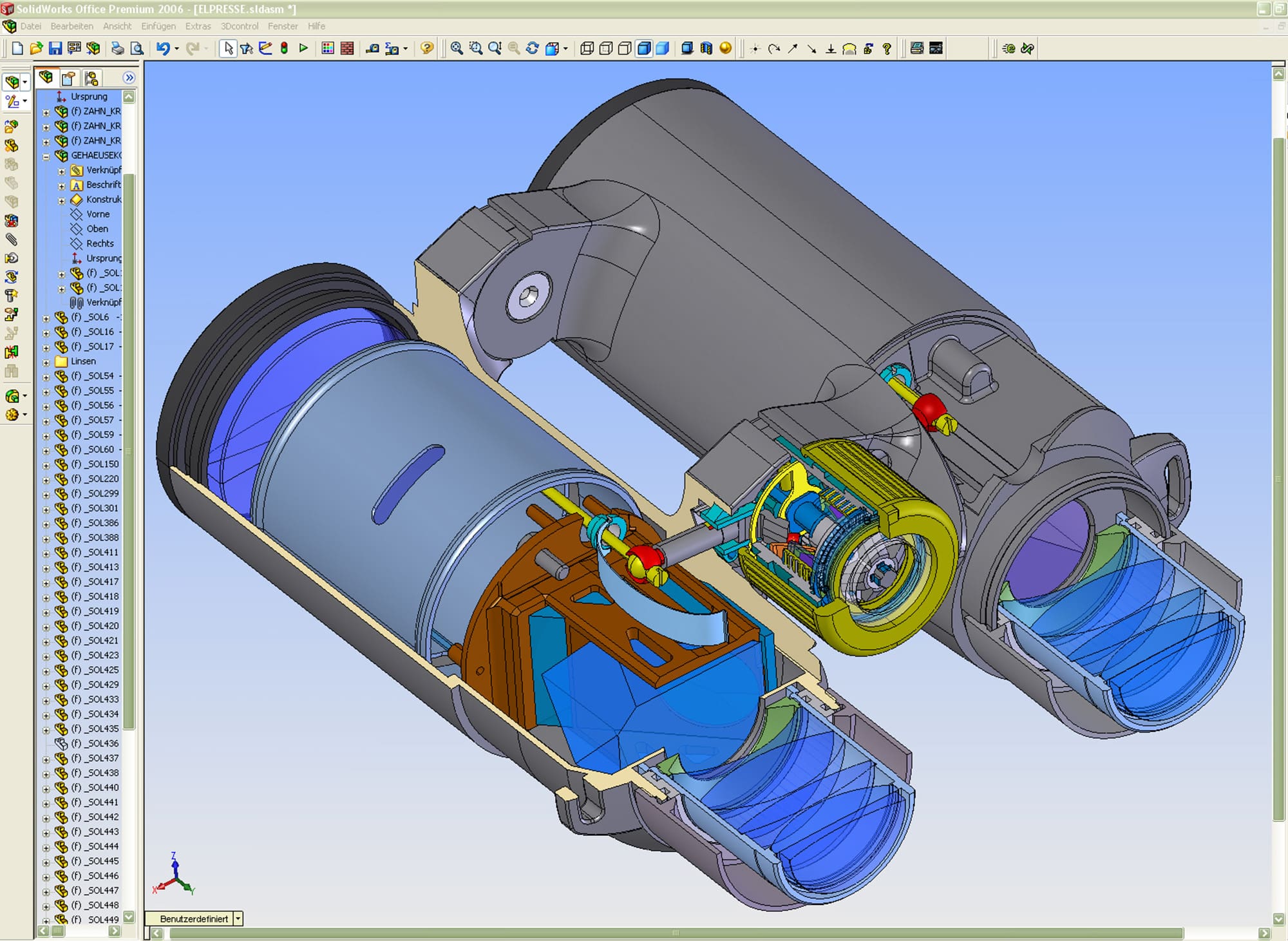Open the Extras menu

(198, 26)
